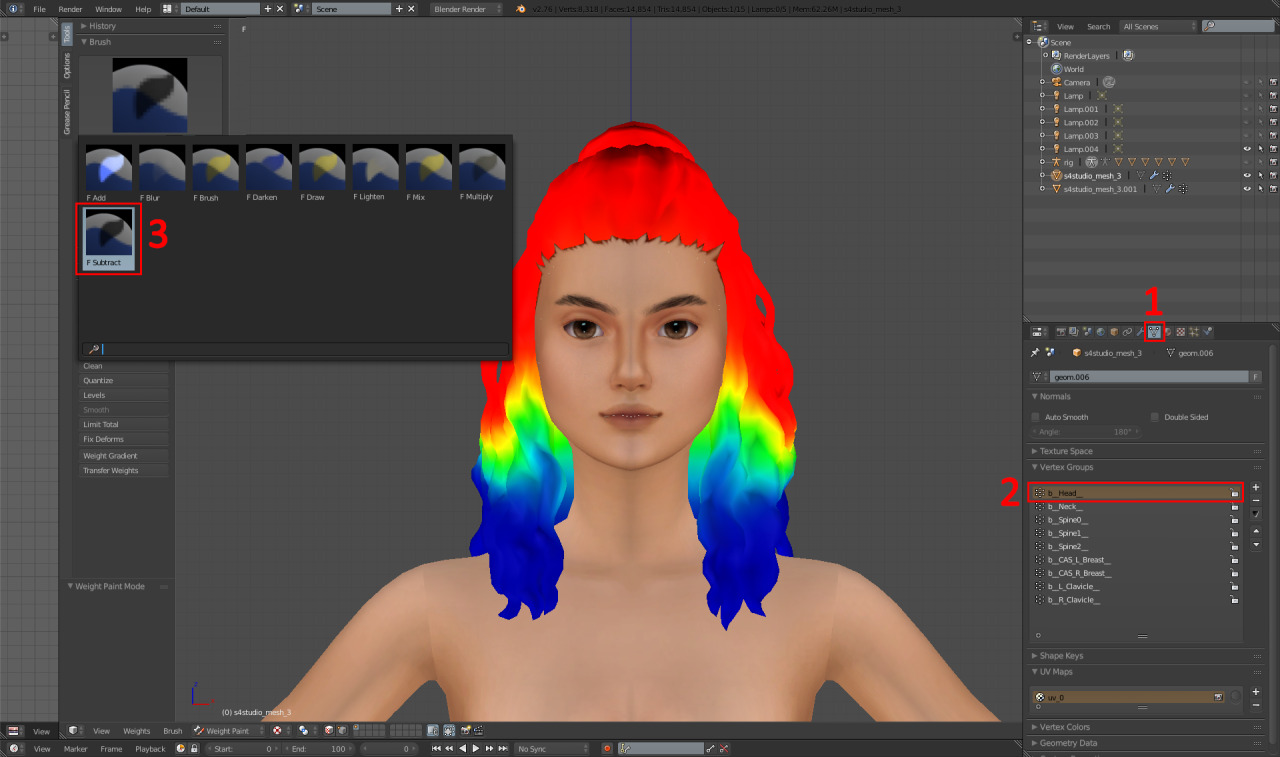Remove the selected vertex group with minus

(x=1256, y=500)
